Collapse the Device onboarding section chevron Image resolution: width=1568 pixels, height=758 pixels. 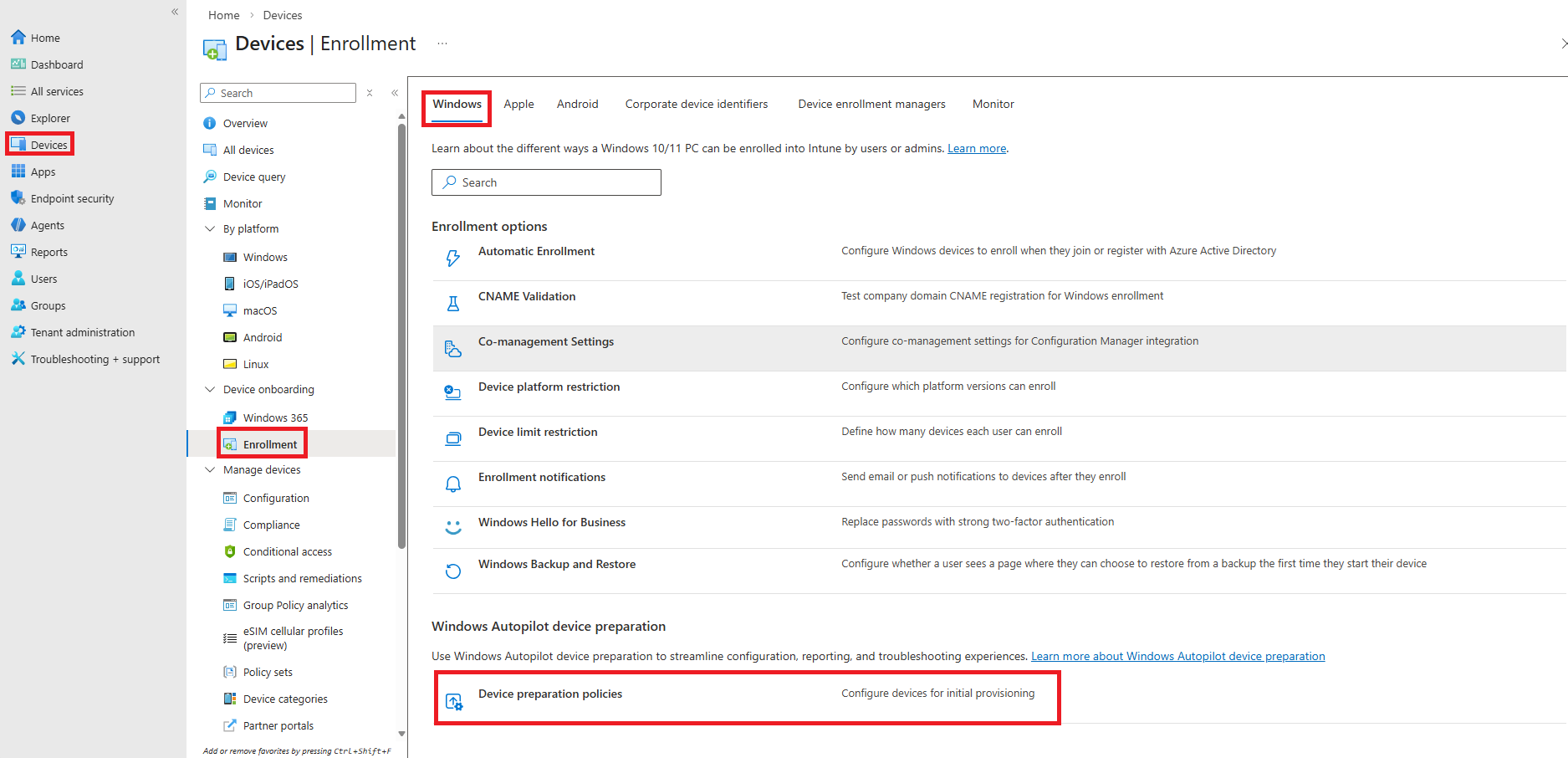210,389
